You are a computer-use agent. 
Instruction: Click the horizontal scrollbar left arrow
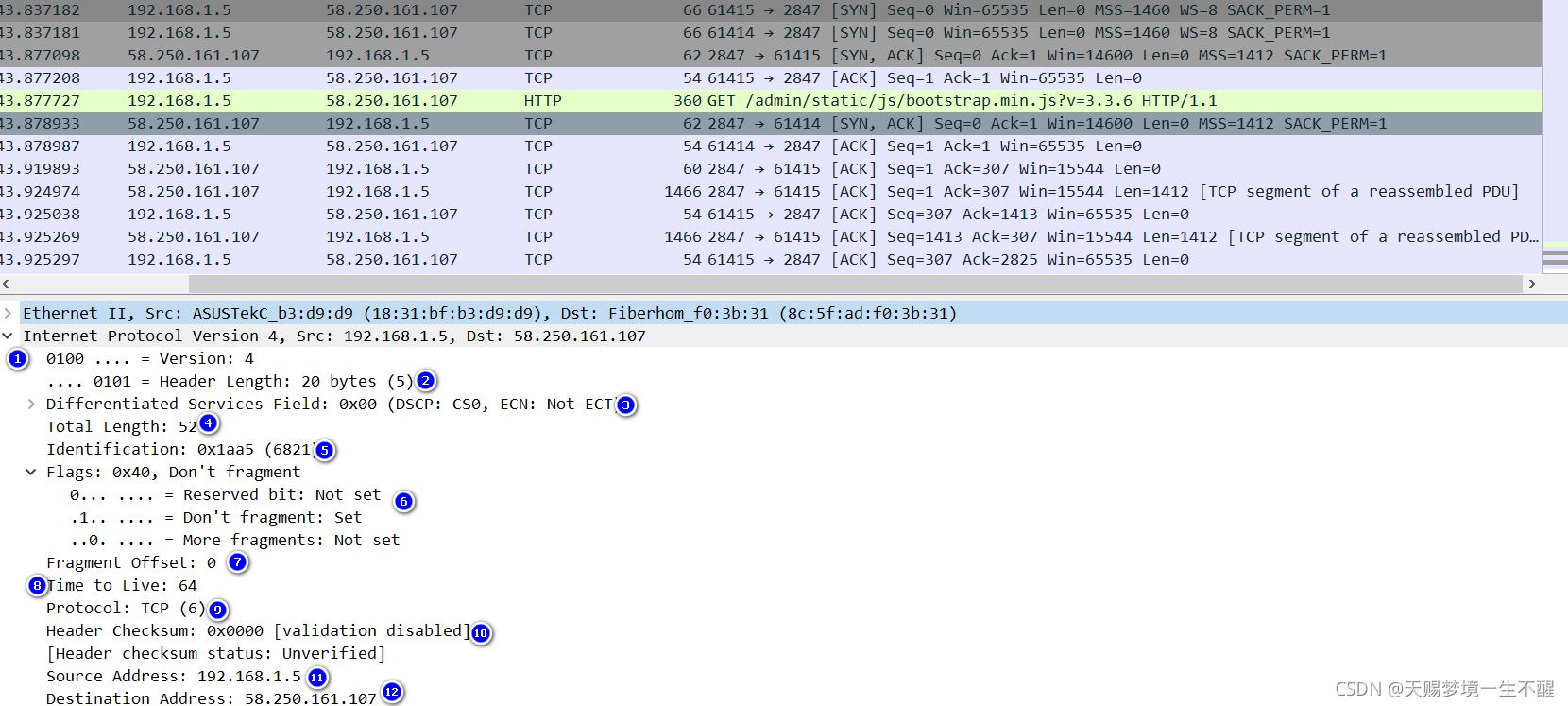click(x=7, y=284)
